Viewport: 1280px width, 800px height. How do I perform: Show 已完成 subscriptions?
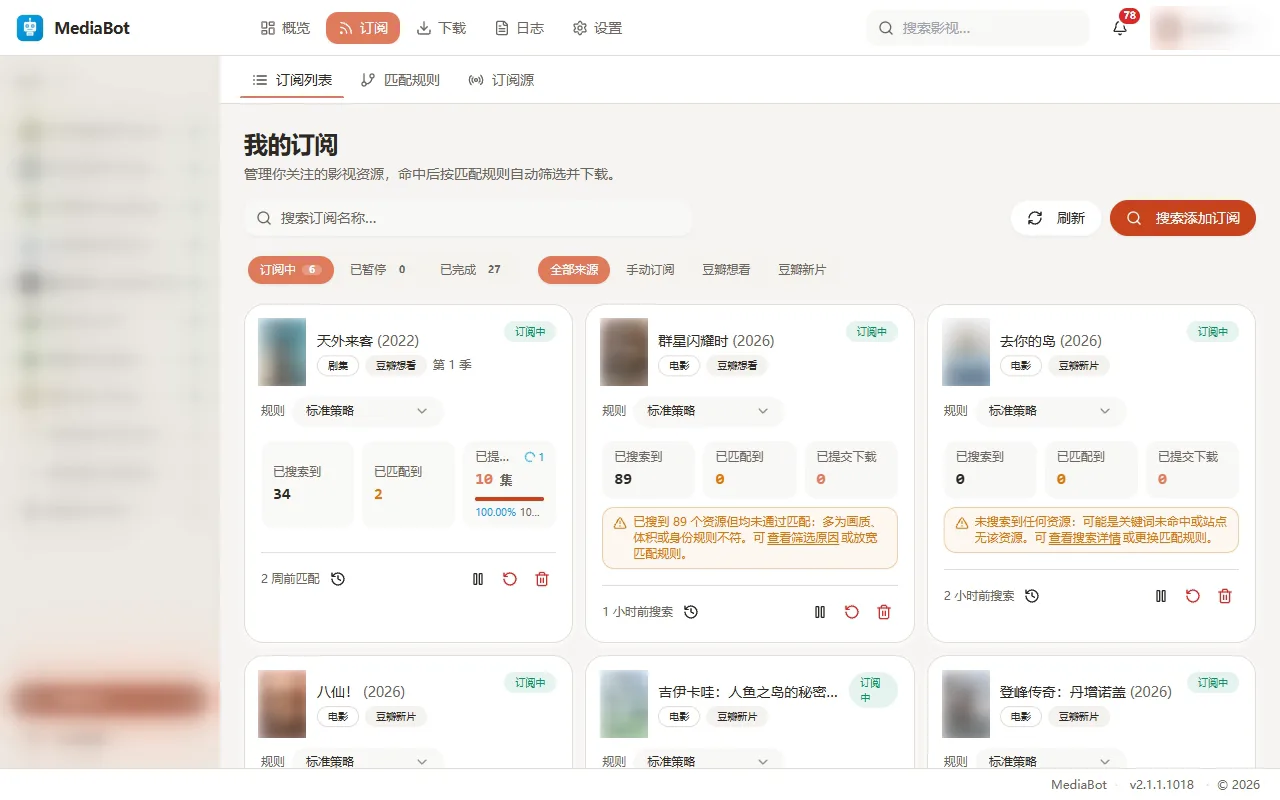[x=470, y=270]
